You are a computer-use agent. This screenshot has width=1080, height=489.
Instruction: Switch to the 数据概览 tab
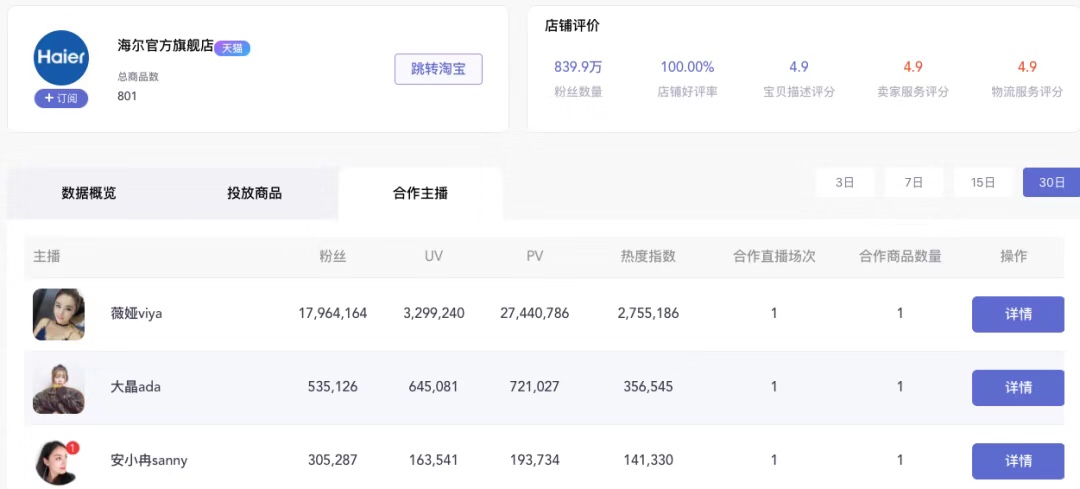pyautogui.click(x=89, y=194)
